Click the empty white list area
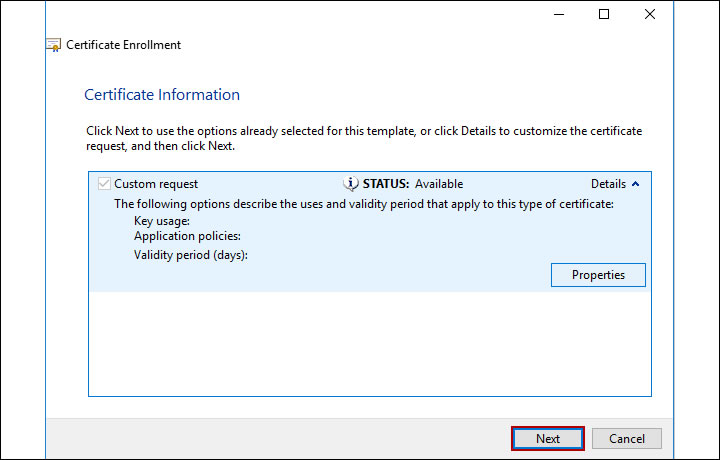720x460 pixels. point(368,345)
